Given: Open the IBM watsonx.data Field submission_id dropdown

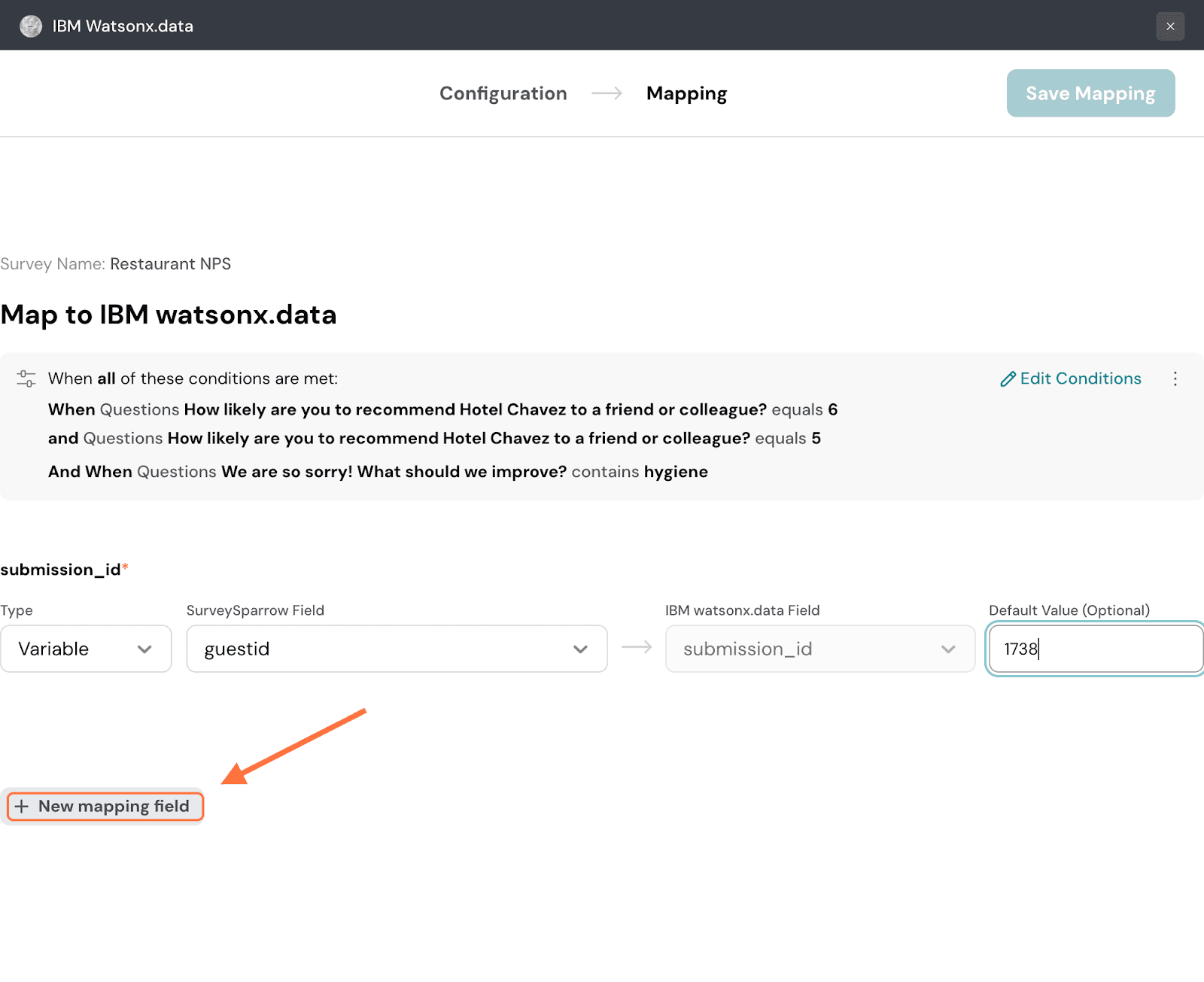Looking at the screenshot, I should coord(819,649).
